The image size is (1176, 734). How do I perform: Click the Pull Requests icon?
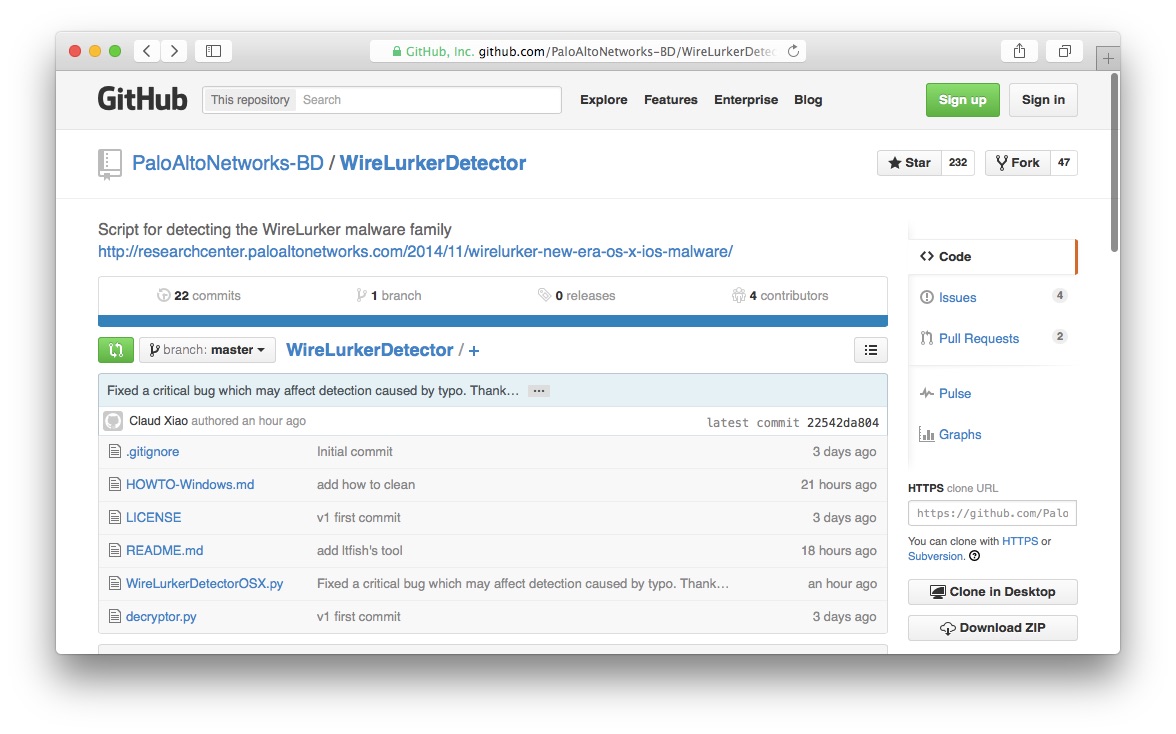pyautogui.click(x=927, y=338)
